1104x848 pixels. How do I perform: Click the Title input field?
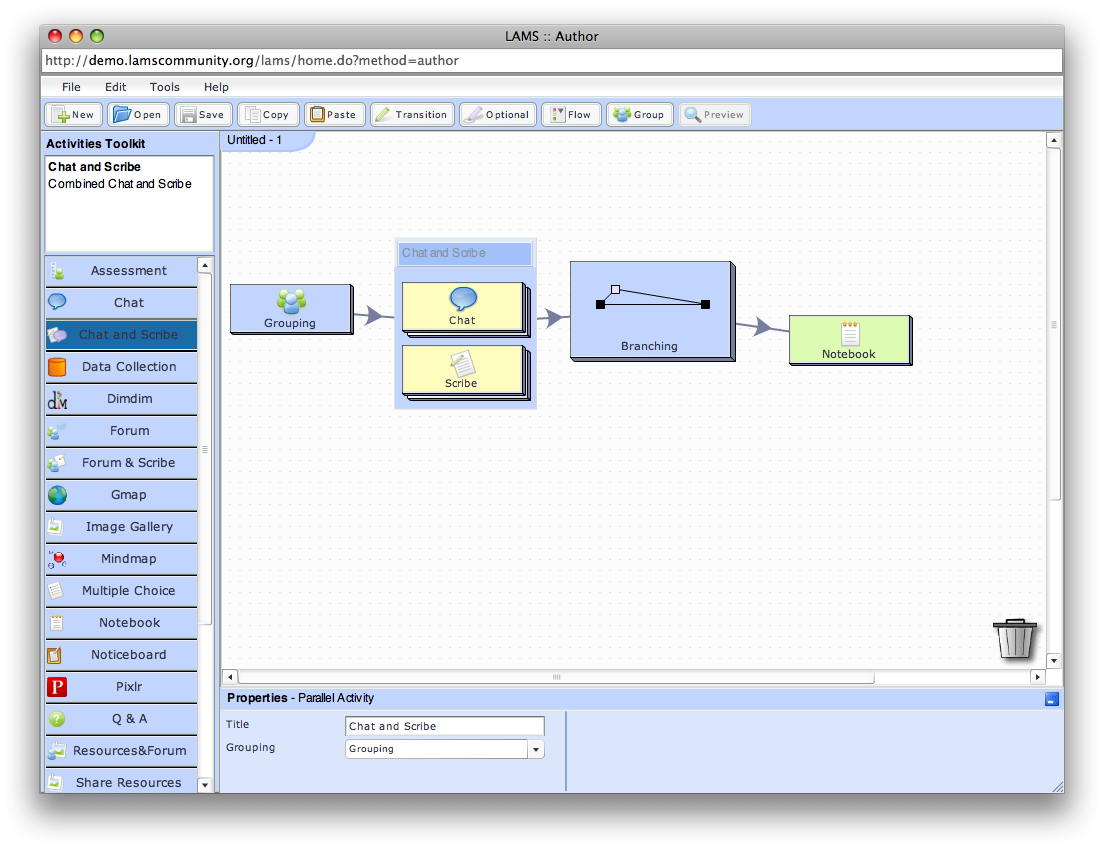(x=445, y=726)
